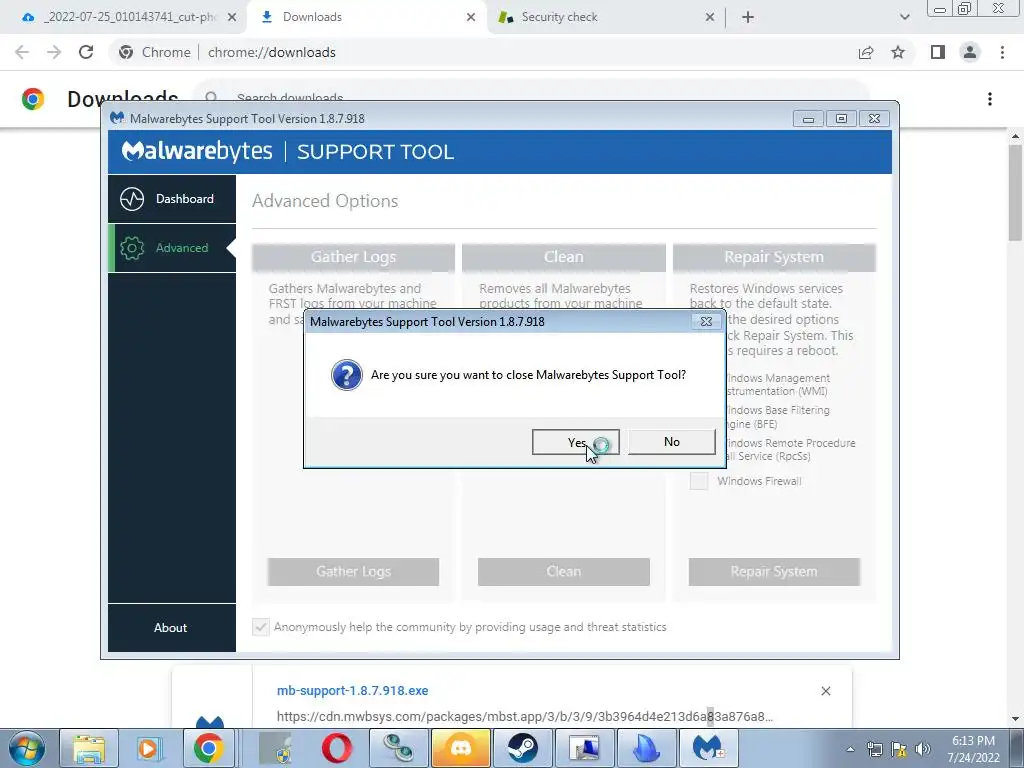The width and height of the screenshot is (1024, 768).
Task: Show hidden system tray icons
Action: tap(850, 749)
